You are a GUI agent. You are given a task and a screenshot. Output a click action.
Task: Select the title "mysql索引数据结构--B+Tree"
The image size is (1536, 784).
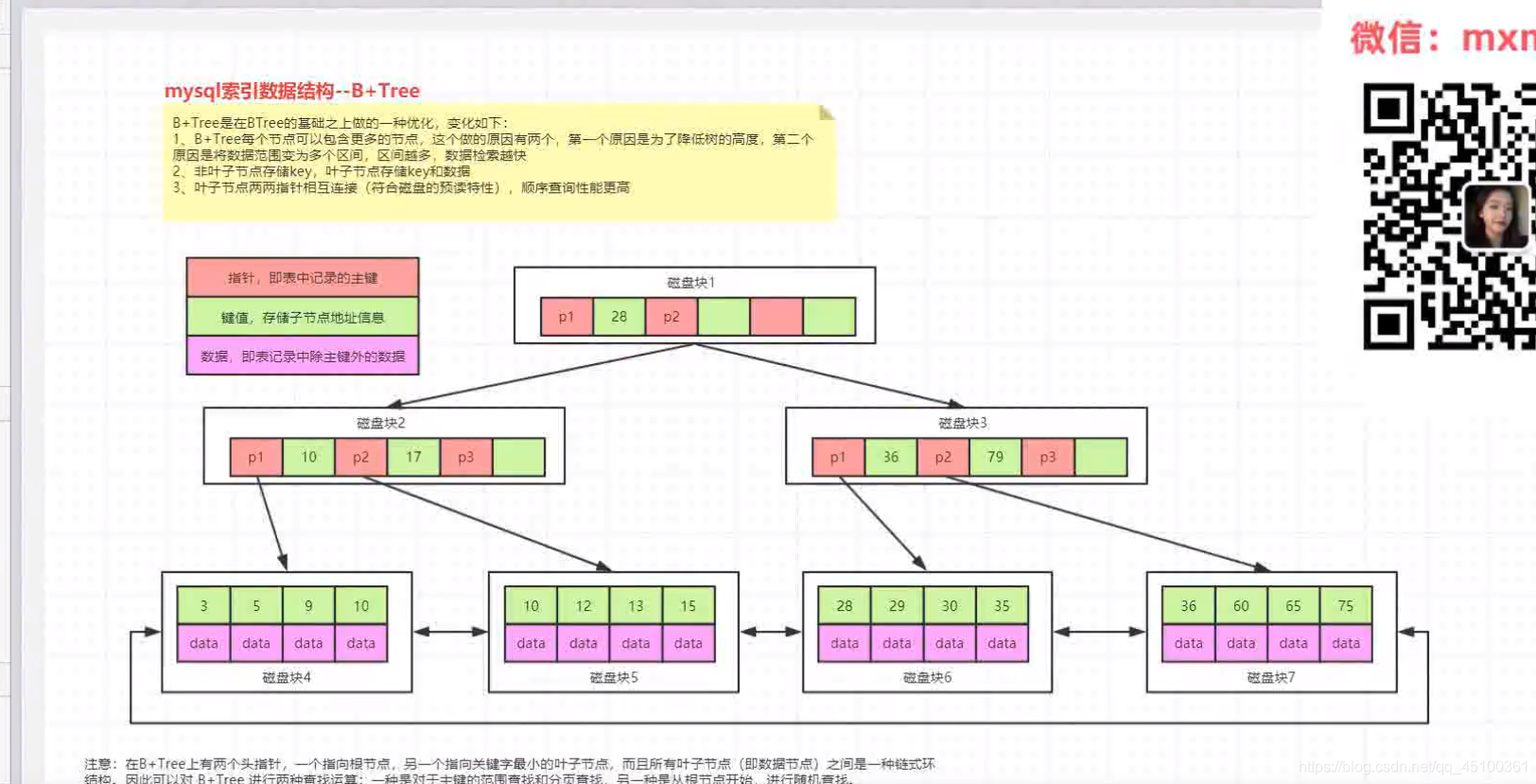coord(292,91)
